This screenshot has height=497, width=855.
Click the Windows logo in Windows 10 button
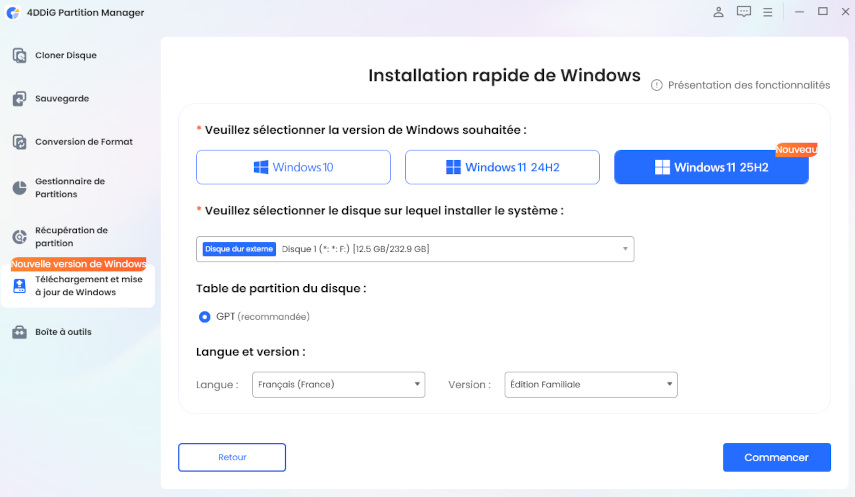[x=261, y=167]
